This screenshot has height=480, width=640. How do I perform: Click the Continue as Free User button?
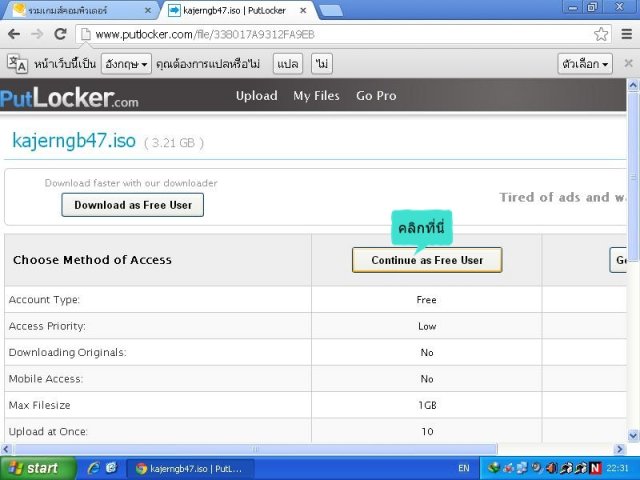coord(427,260)
